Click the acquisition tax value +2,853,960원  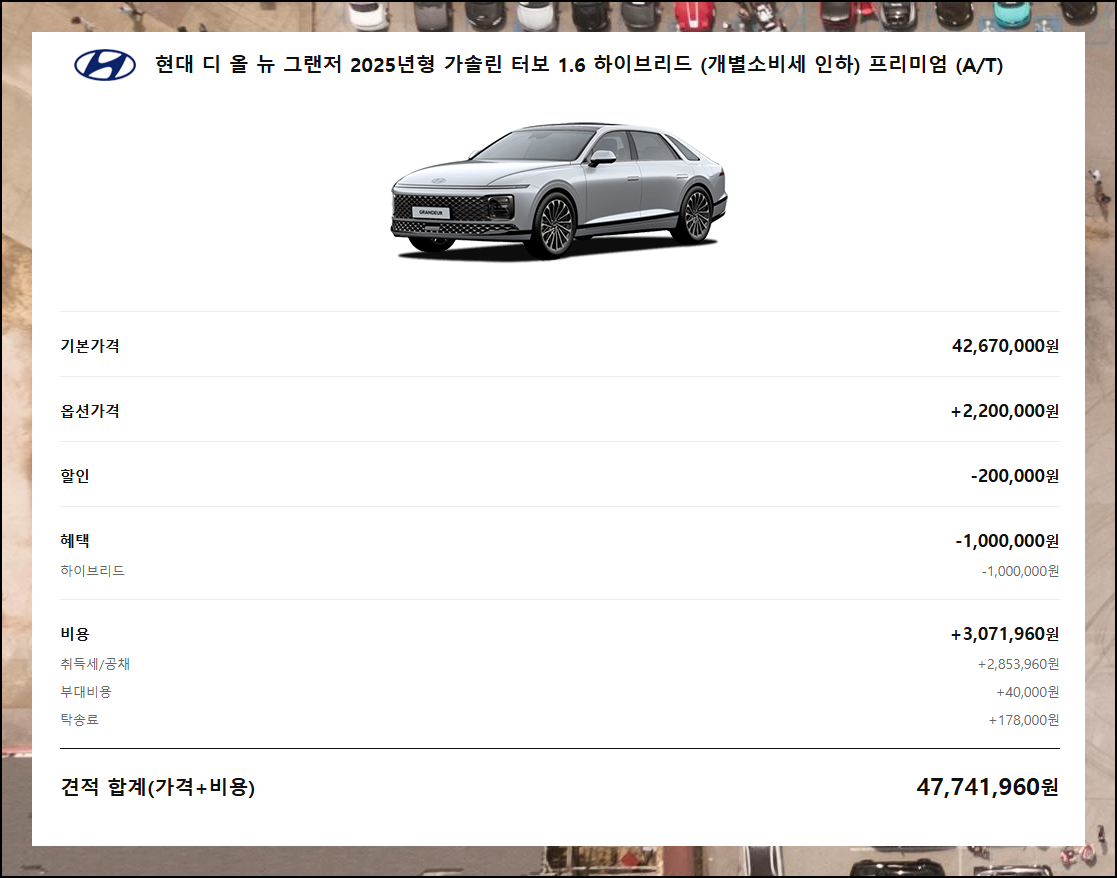pyautogui.click(x=1018, y=664)
